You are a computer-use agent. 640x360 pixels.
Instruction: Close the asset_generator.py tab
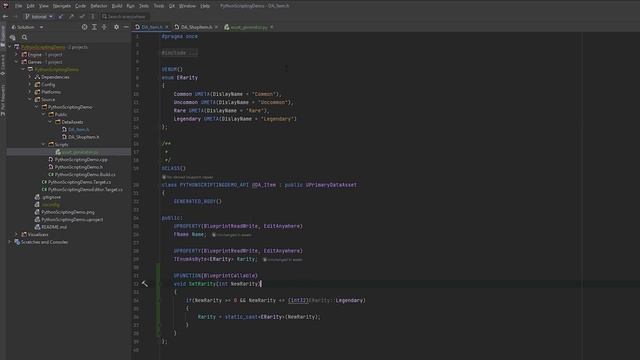pyautogui.click(x=272, y=27)
